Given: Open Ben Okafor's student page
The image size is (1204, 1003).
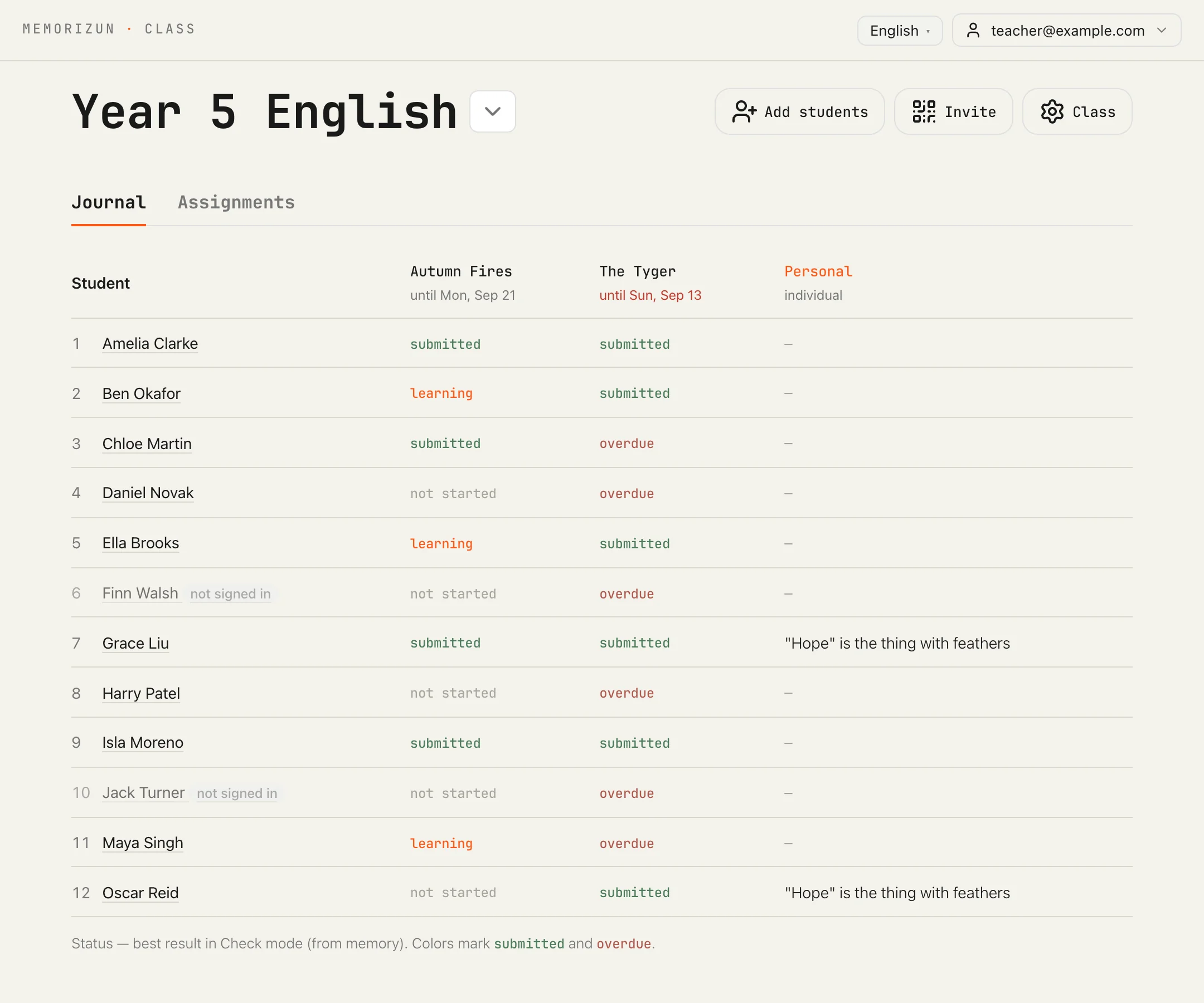Looking at the screenshot, I should pyautogui.click(x=141, y=394).
